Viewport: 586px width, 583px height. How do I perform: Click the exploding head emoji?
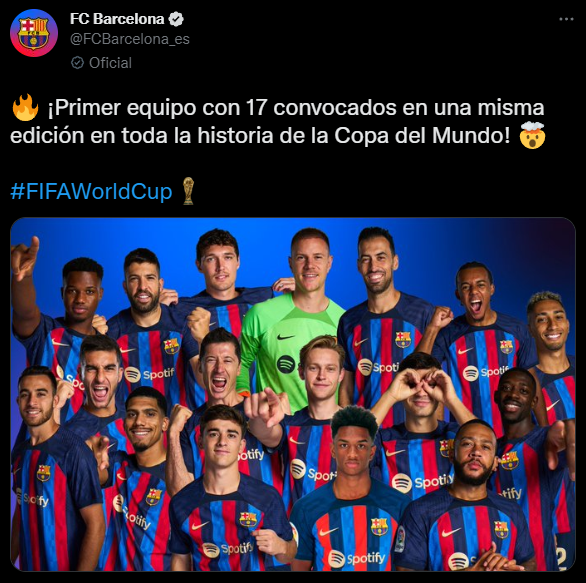click(x=532, y=135)
